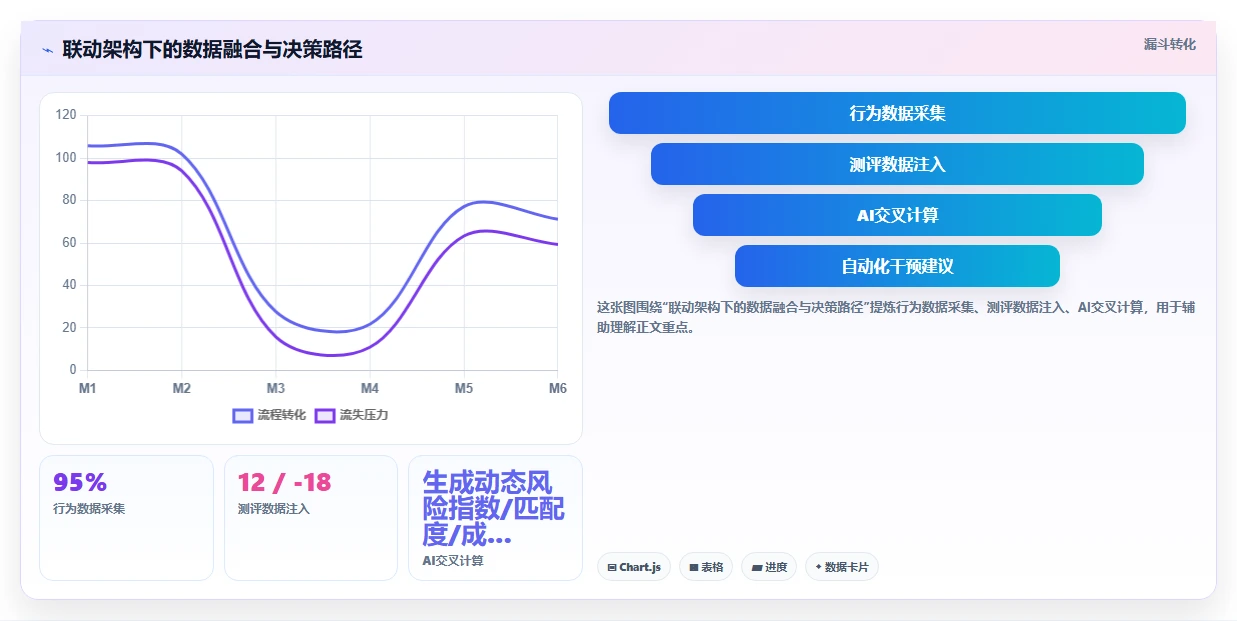Viewport: 1237px width, 621px height.
Task: Click the 进度 tag chip
Action: (769, 567)
